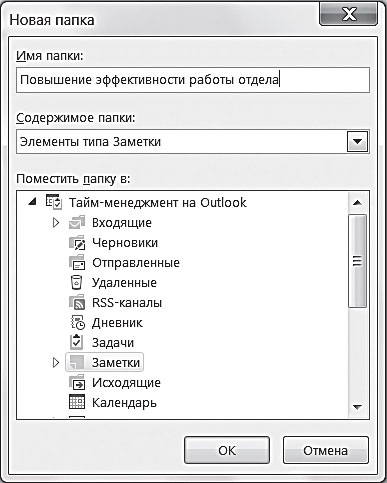Click the Outbox (Исходящие) folder icon

pyautogui.click(x=77, y=382)
